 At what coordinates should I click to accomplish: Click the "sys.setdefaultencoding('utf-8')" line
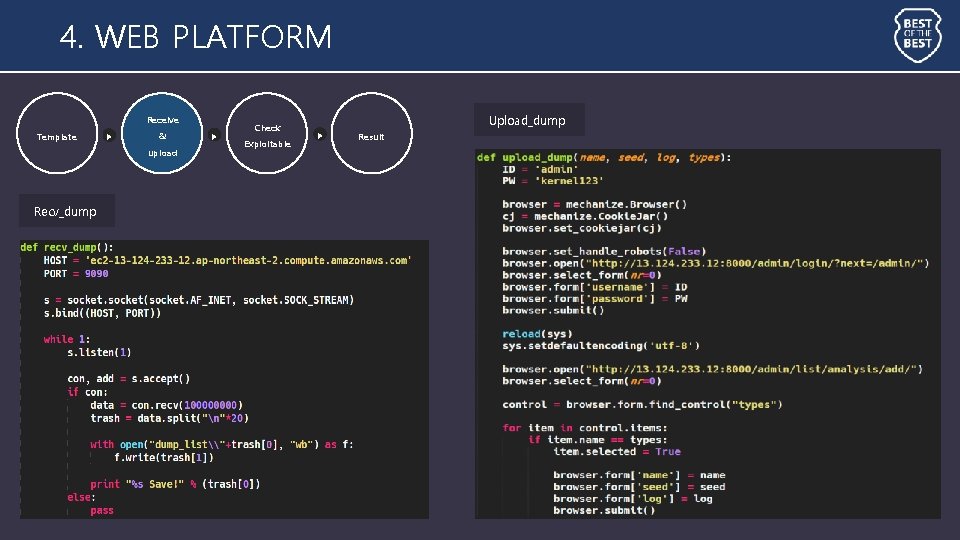601,345
